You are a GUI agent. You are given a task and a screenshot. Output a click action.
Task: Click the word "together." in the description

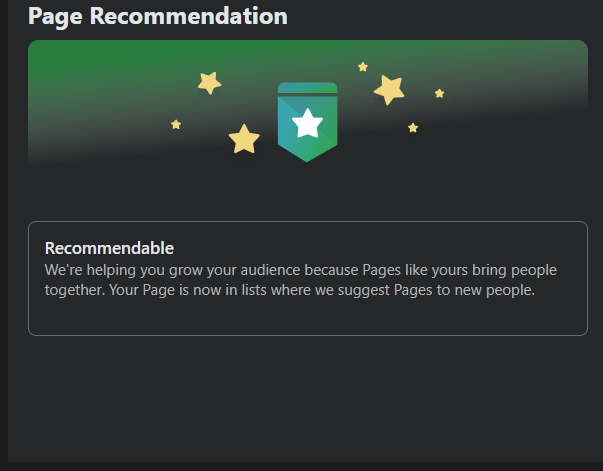[75, 290]
